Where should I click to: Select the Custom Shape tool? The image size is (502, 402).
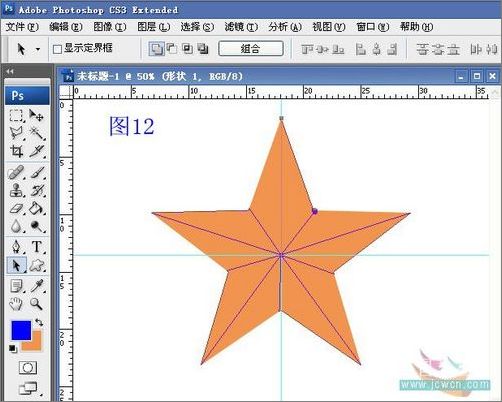(37, 266)
